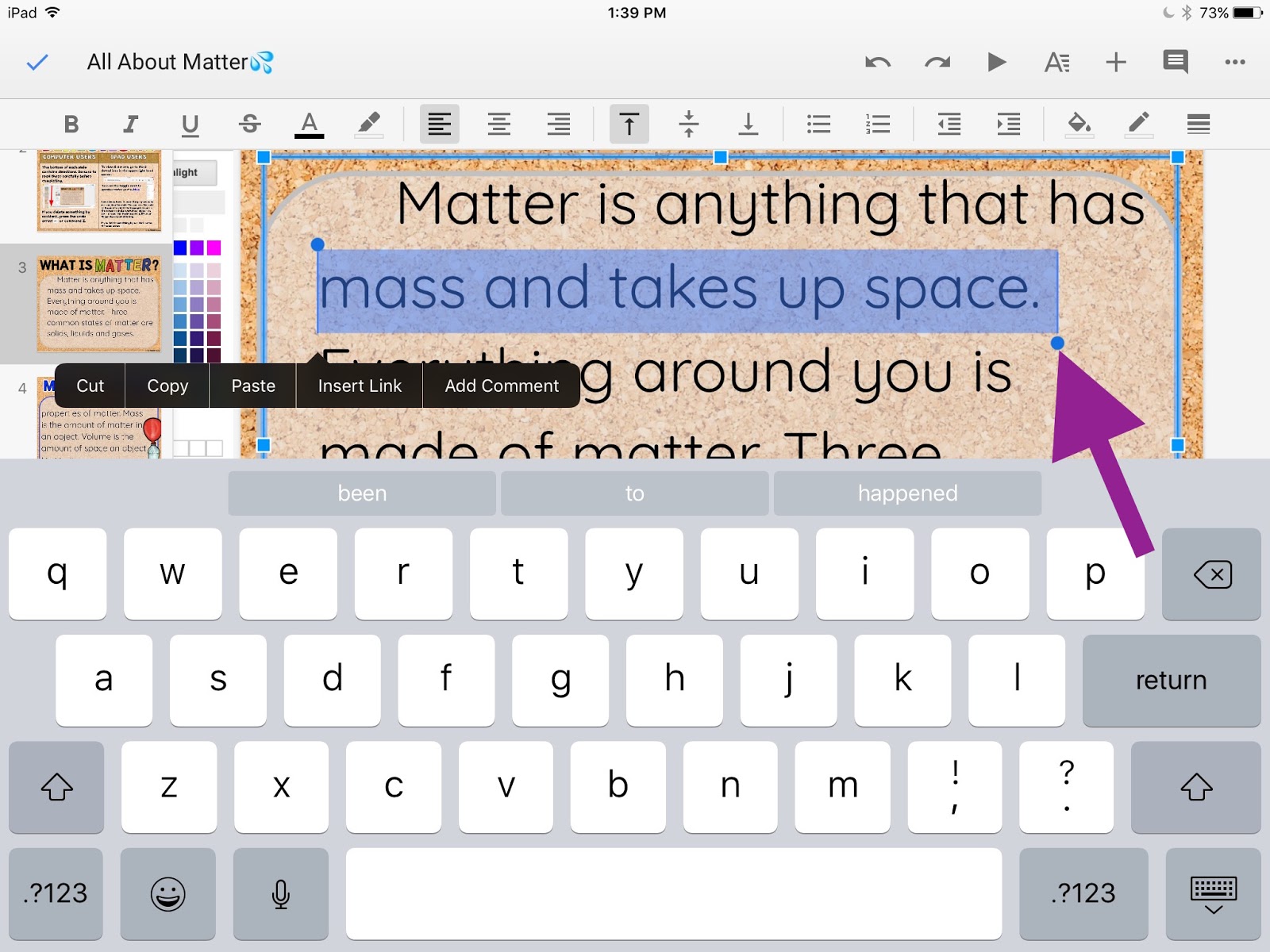
Task: Underline the selected text
Action: click(189, 124)
